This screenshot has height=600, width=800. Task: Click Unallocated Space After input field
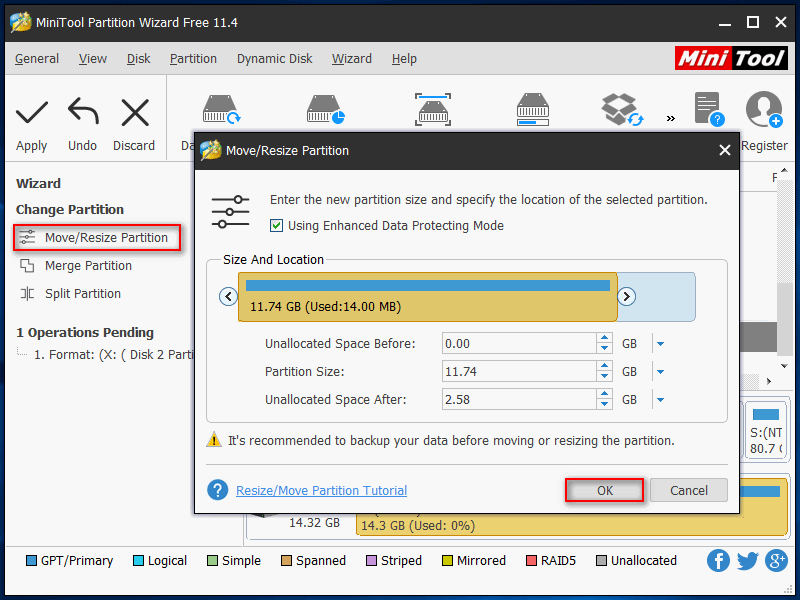point(518,399)
